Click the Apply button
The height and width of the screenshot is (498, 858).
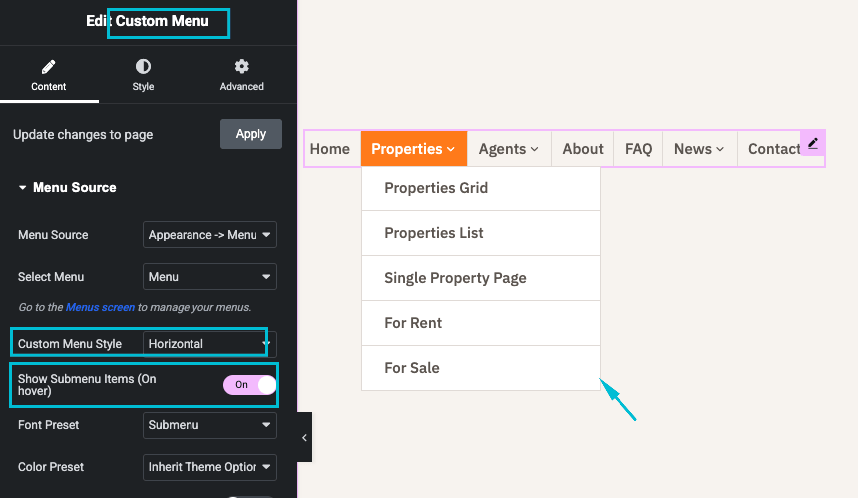tap(250, 134)
